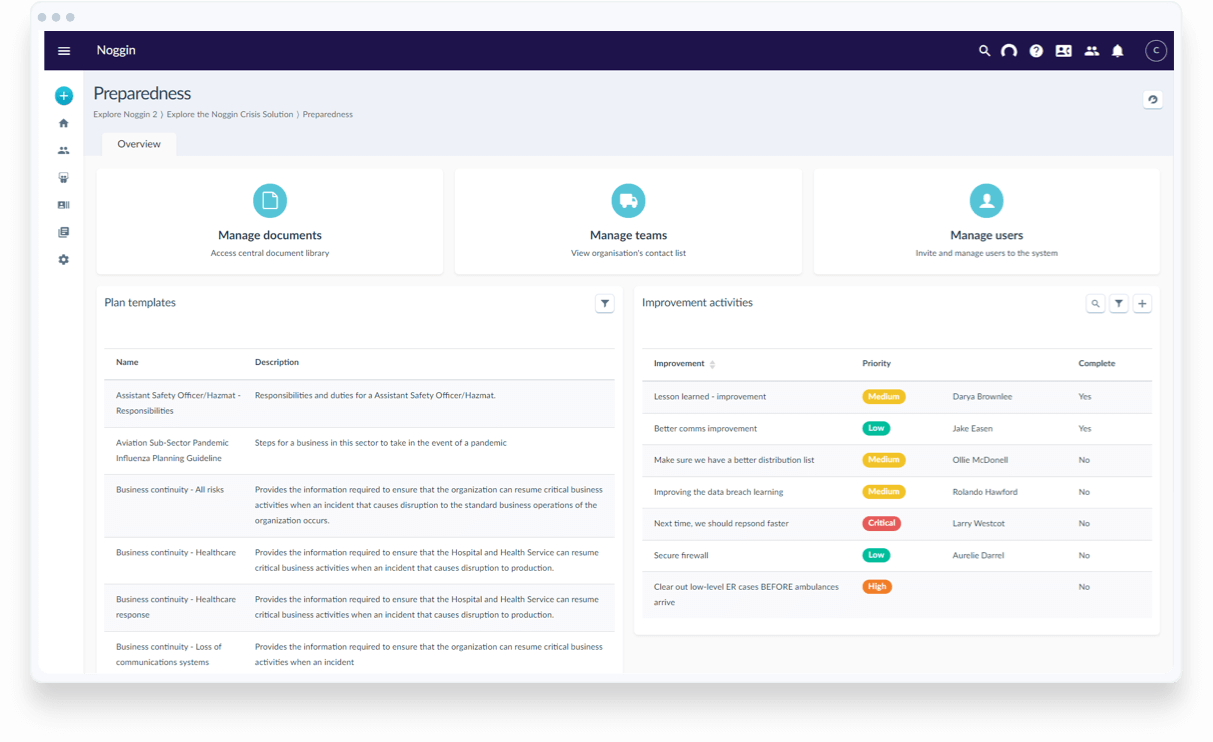
Task: Open the Manage teams card
Action: (628, 221)
